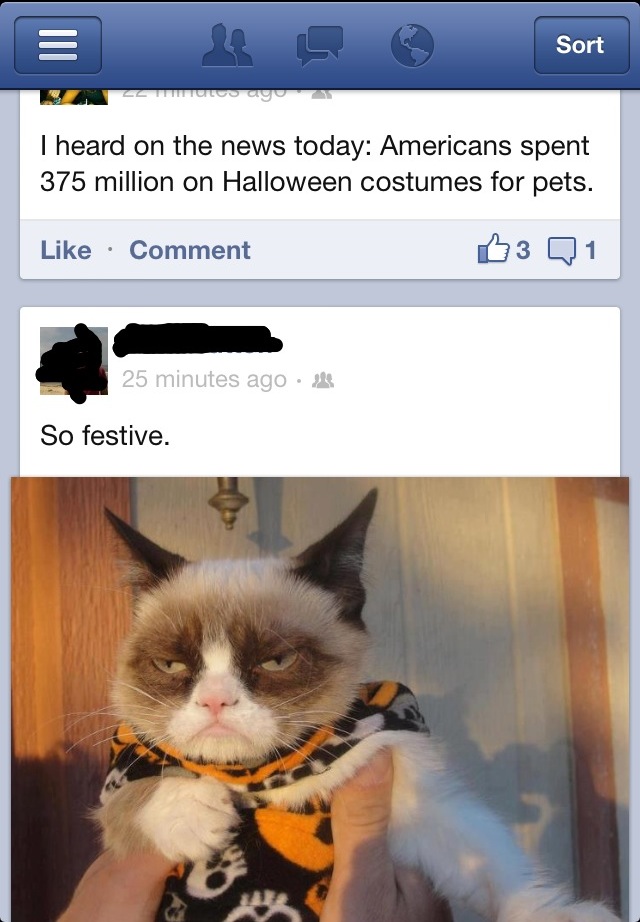Open the partially hidden top profile thumbnail

click(x=74, y=97)
